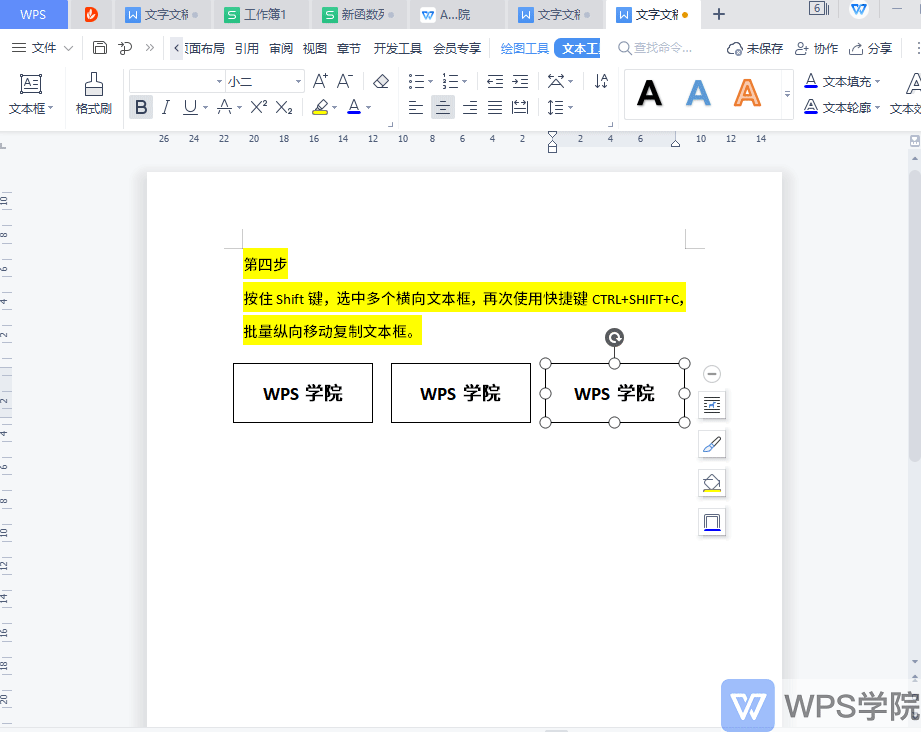Toggle center paragraph alignment
The width and height of the screenshot is (921, 732).
[442, 107]
